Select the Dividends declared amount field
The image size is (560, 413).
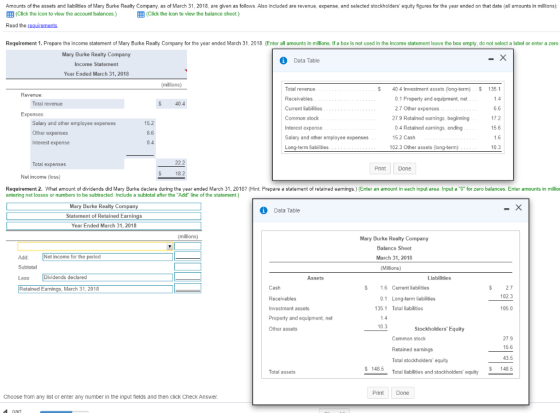click(188, 277)
